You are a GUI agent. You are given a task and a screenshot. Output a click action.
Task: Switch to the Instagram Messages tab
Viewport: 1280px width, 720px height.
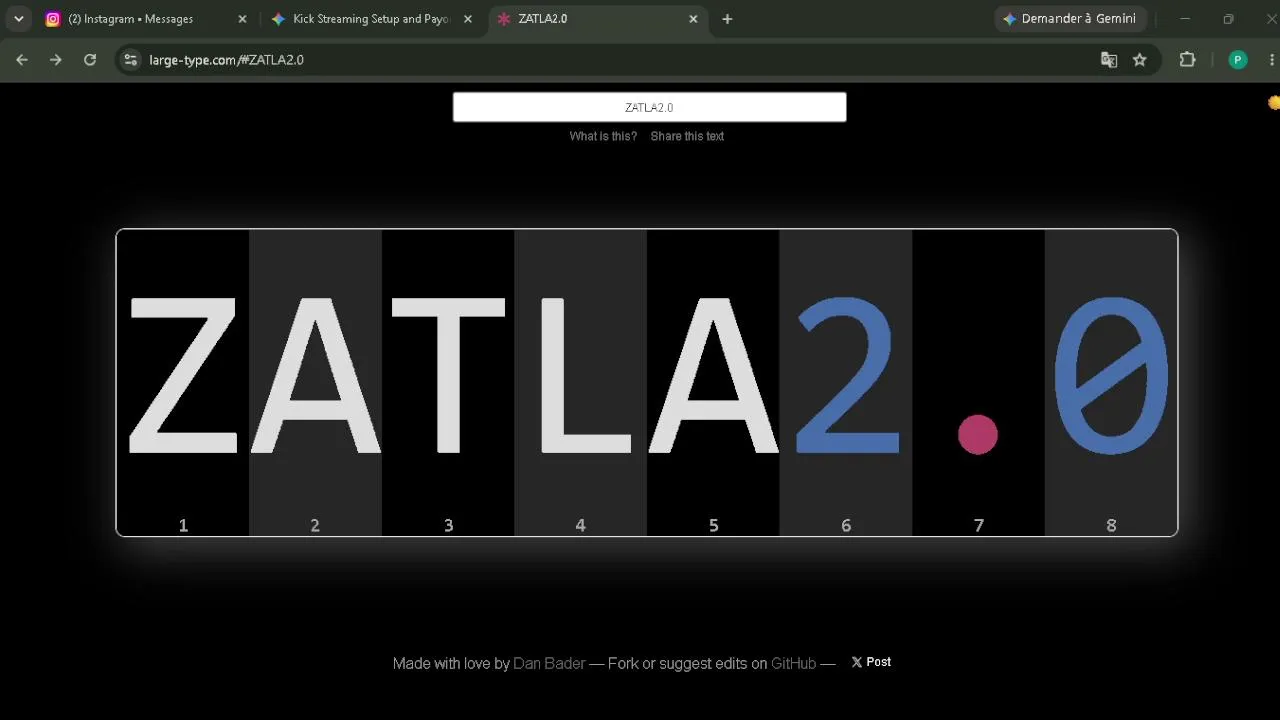coord(146,19)
